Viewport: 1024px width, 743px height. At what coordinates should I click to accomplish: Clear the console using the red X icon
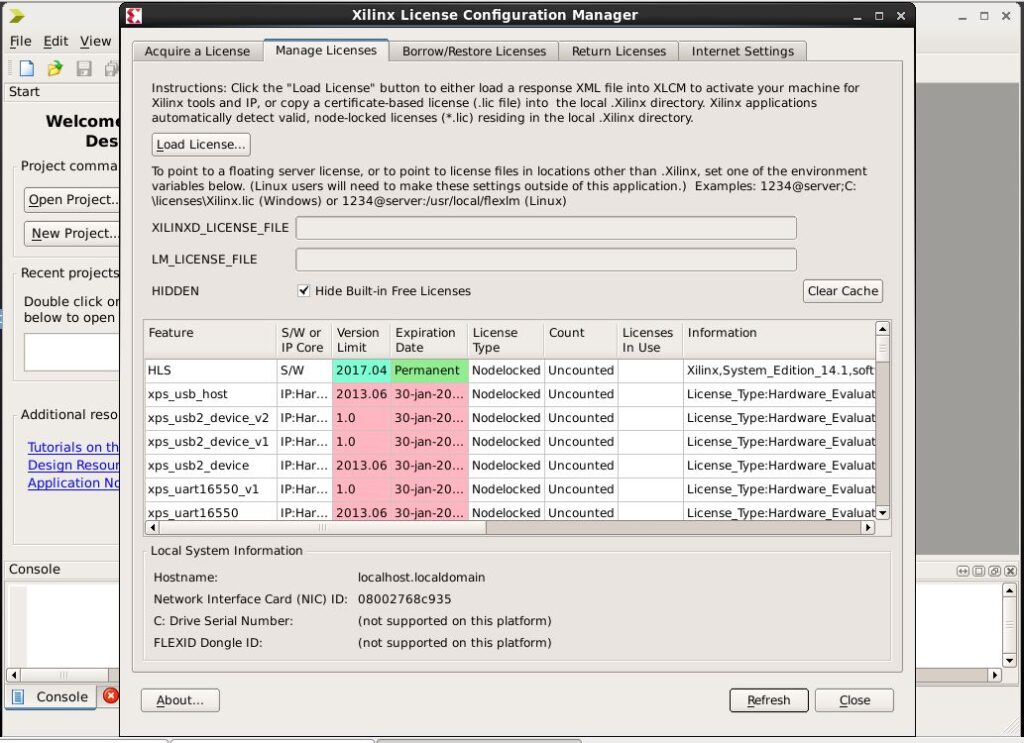point(110,696)
